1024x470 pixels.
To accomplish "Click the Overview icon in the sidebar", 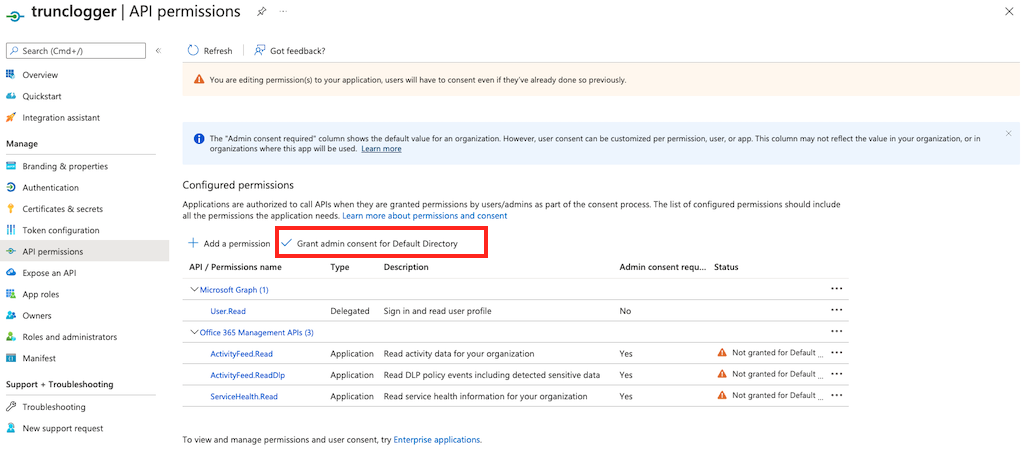I will coord(10,74).
